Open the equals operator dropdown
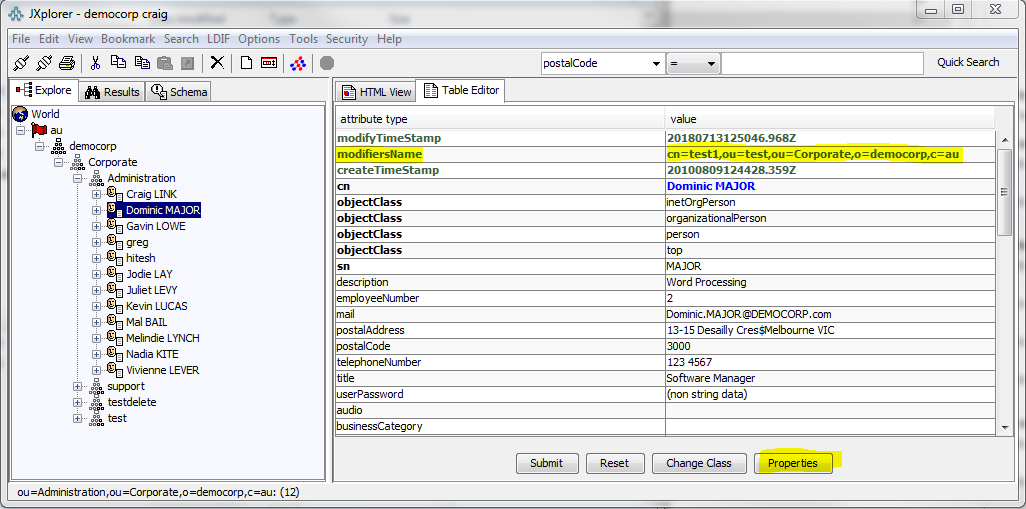This screenshot has height=509, width=1026. pyautogui.click(x=711, y=63)
